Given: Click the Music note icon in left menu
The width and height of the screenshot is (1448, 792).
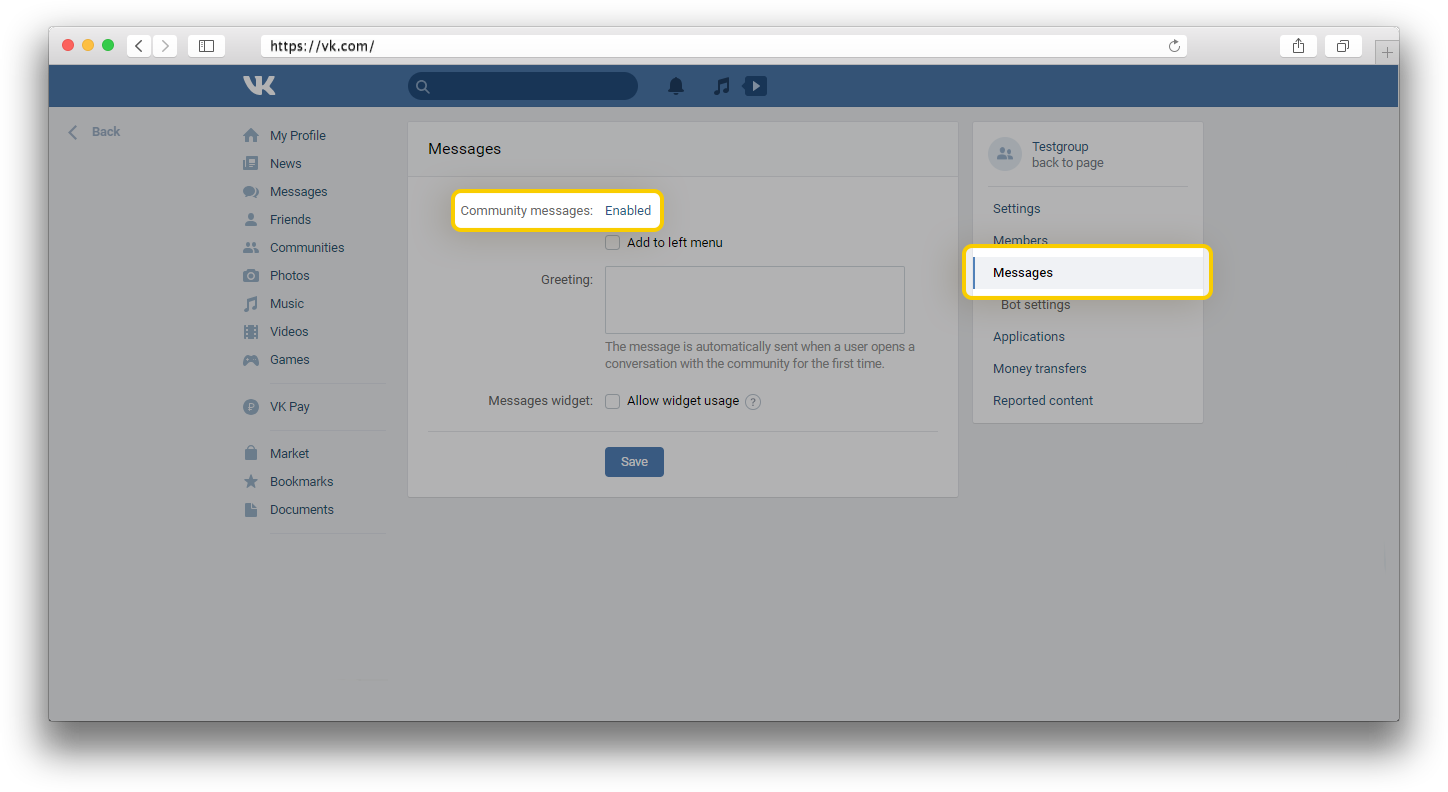Looking at the screenshot, I should (251, 303).
